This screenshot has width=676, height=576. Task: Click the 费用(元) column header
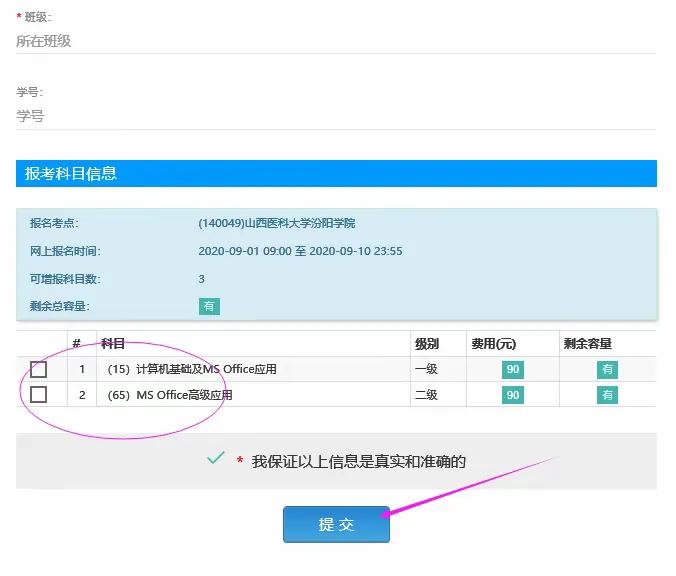click(493, 344)
